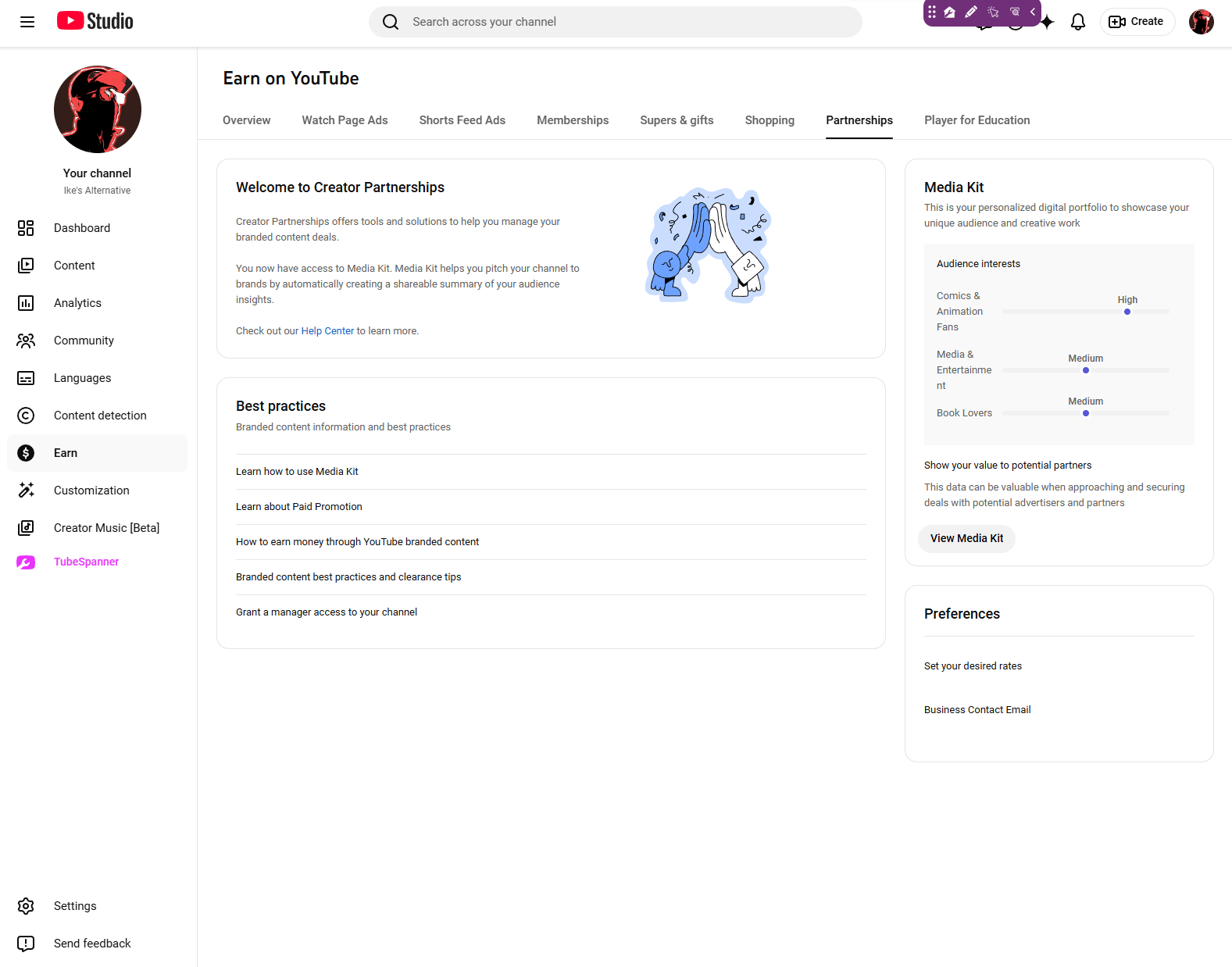Click the search across your channel field
The width and height of the screenshot is (1232, 967).
pos(625,22)
